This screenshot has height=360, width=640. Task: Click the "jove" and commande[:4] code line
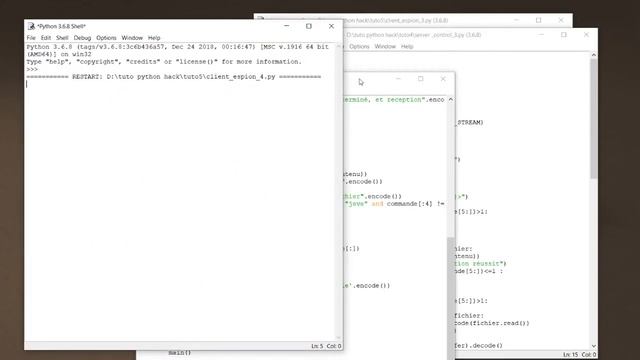pos(395,204)
